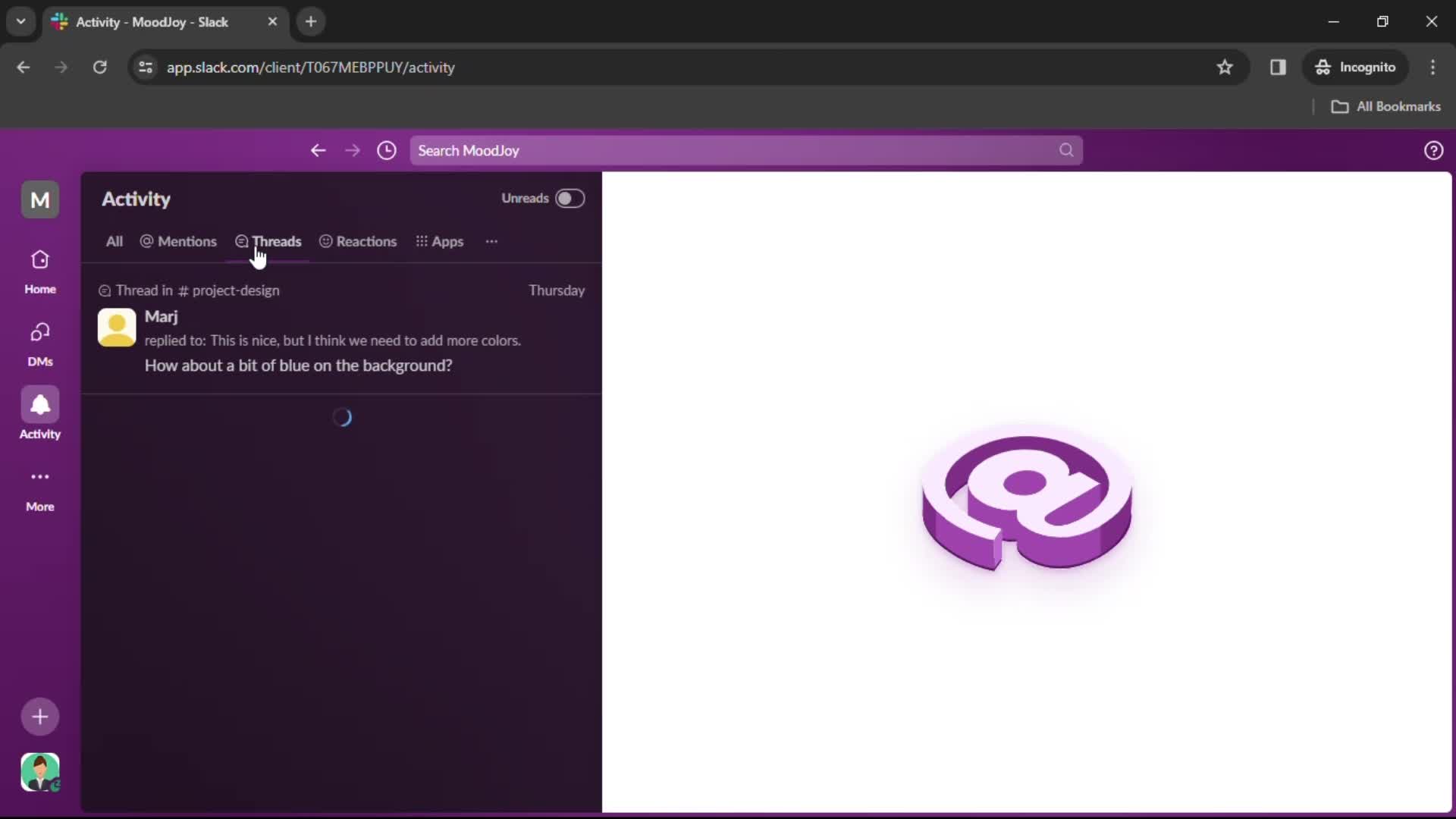The width and height of the screenshot is (1456, 819).
Task: Click thread in #project-design
Action: click(x=197, y=290)
